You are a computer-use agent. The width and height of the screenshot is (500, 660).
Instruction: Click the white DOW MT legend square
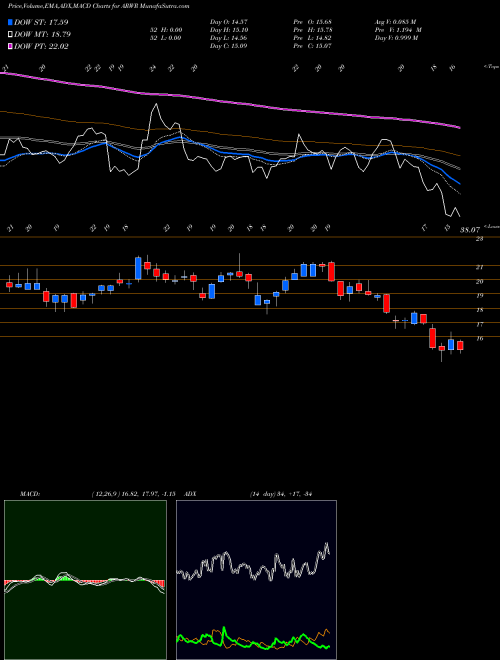coord(11,35)
